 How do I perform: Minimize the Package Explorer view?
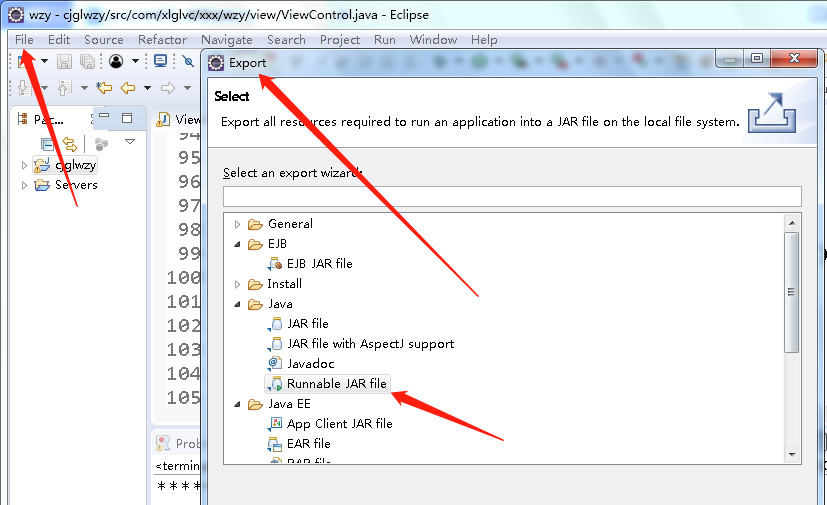tap(104, 116)
